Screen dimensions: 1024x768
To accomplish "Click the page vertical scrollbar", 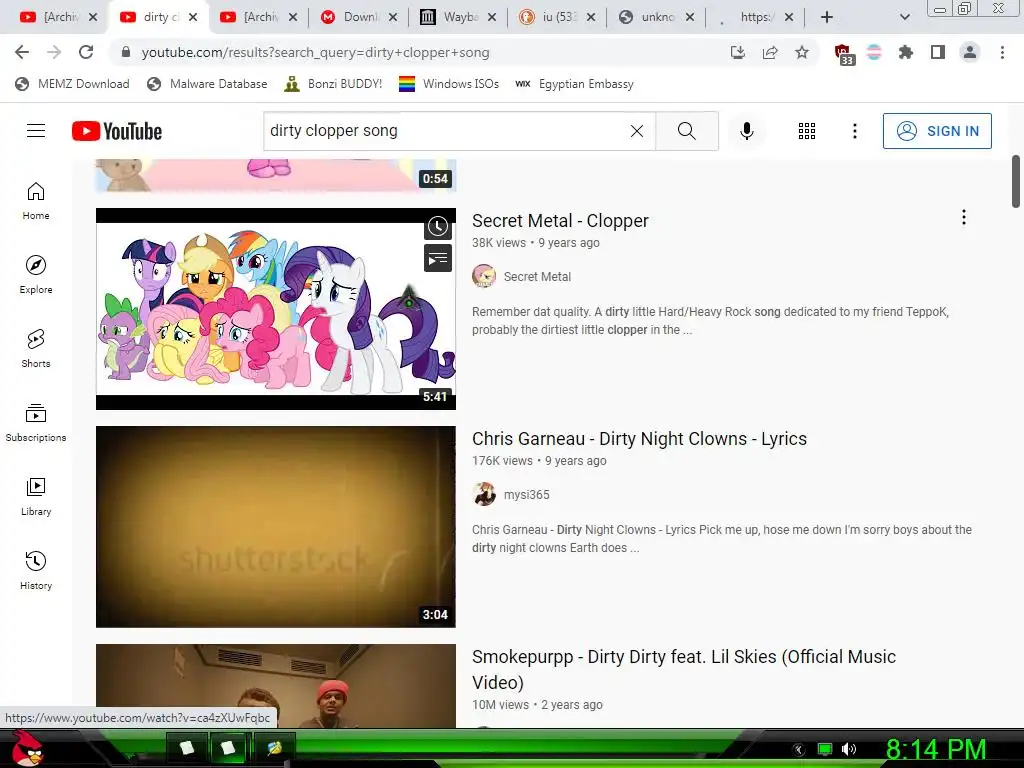I will pos(1016,182).
